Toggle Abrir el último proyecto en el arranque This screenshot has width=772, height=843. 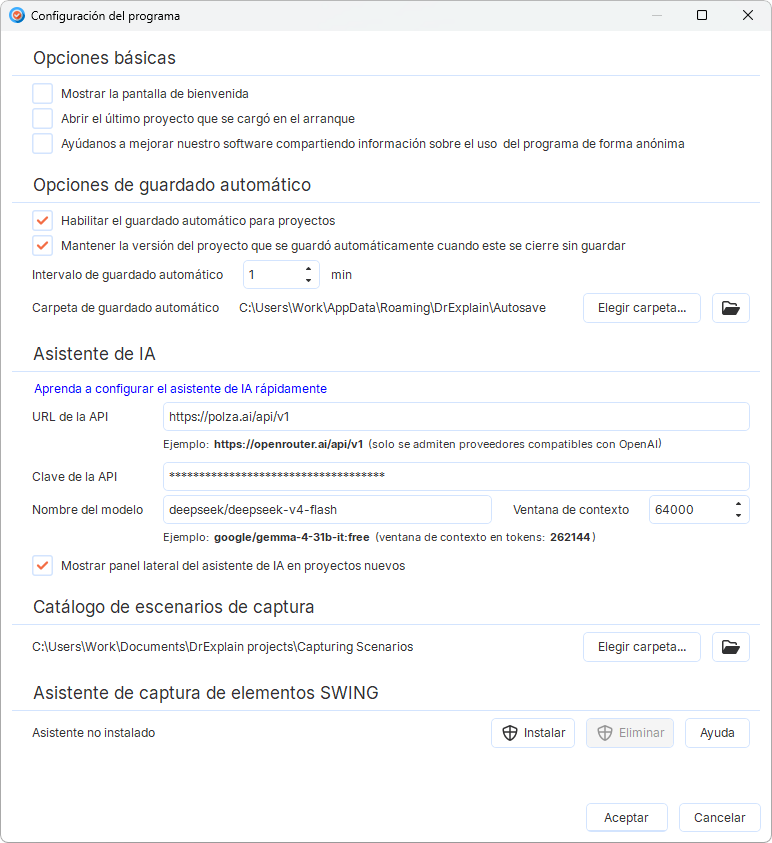click(x=42, y=118)
